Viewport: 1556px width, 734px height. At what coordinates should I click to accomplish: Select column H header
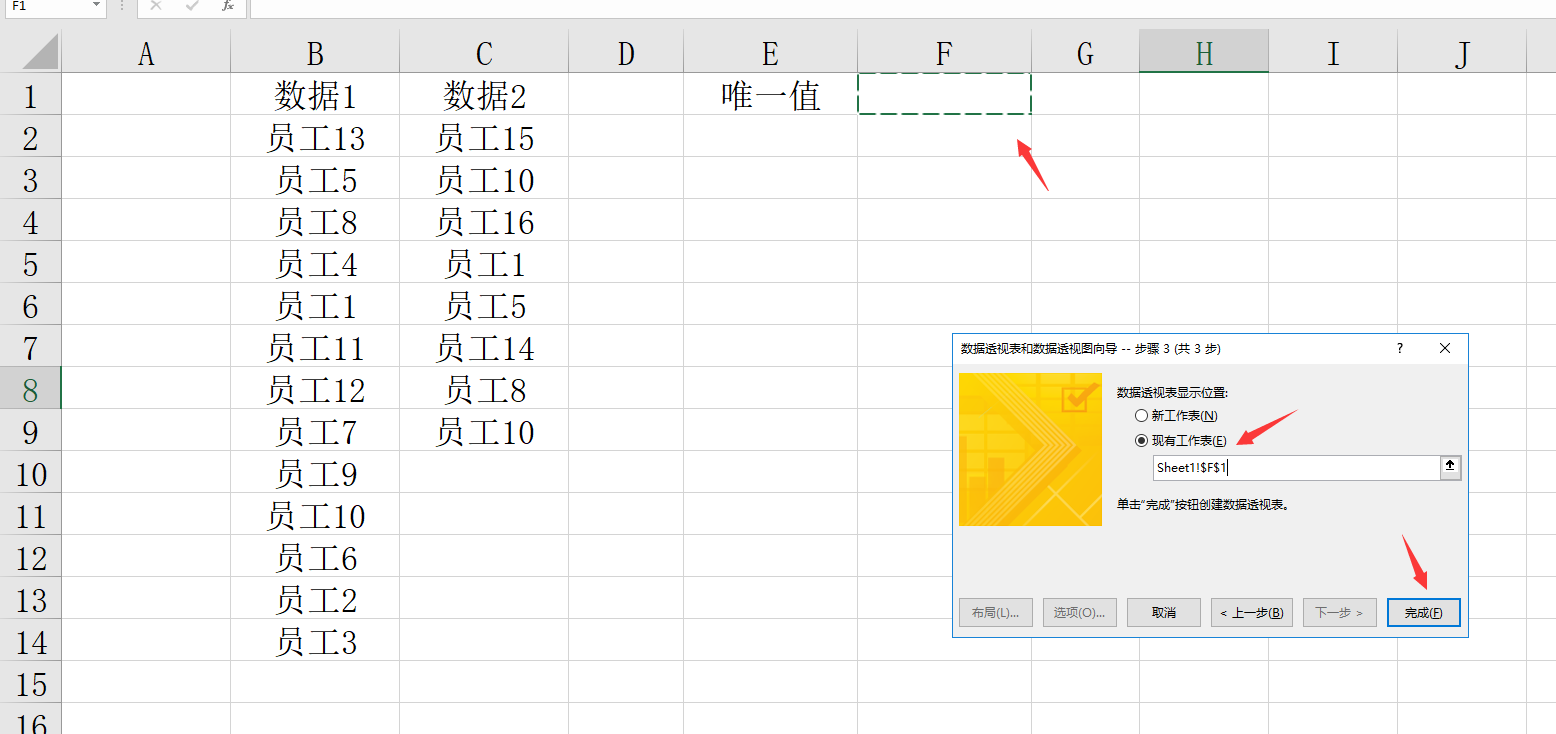[x=1204, y=53]
